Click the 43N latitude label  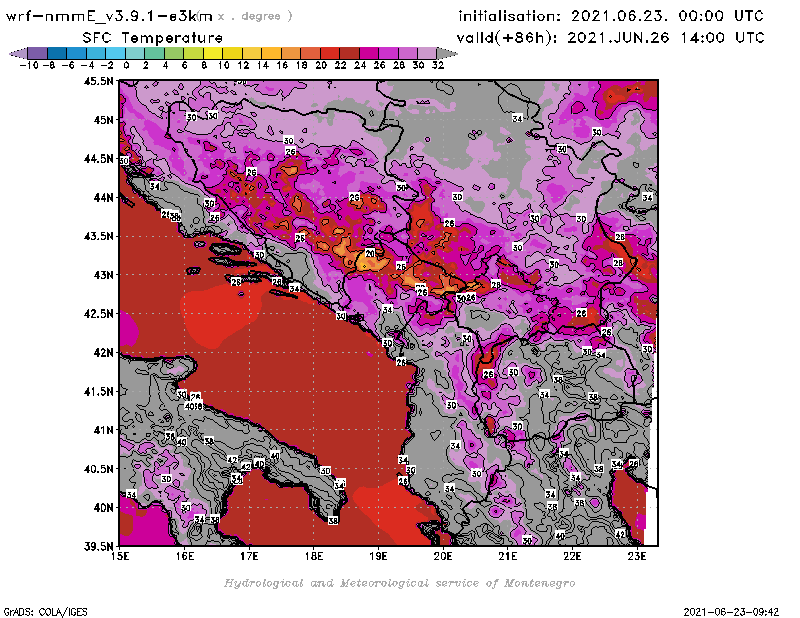103,275
